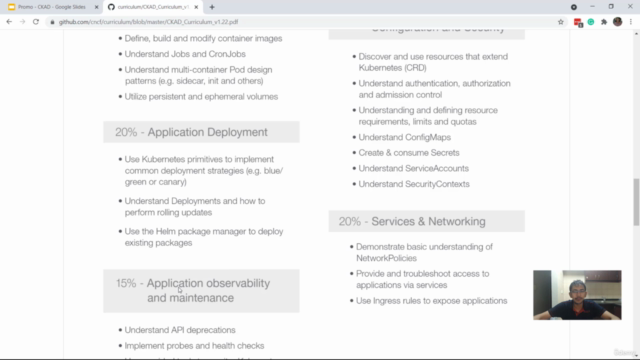Bookmark this page with the star icon
The height and width of the screenshot is (360, 640).
point(561,22)
